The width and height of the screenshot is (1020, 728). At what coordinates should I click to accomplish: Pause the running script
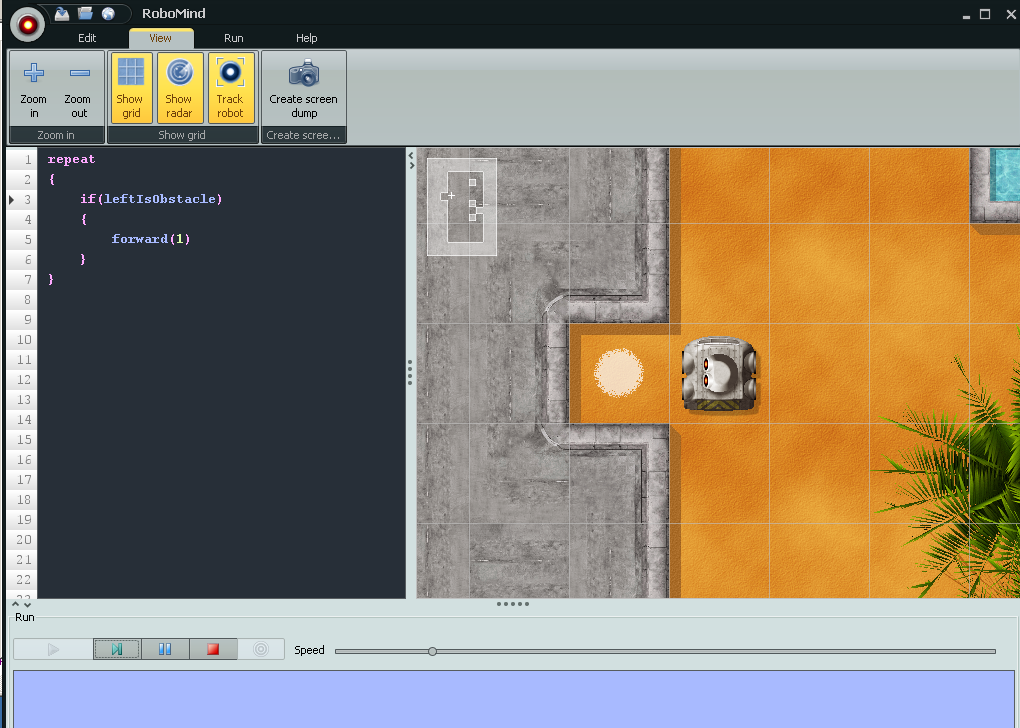pyautogui.click(x=165, y=649)
